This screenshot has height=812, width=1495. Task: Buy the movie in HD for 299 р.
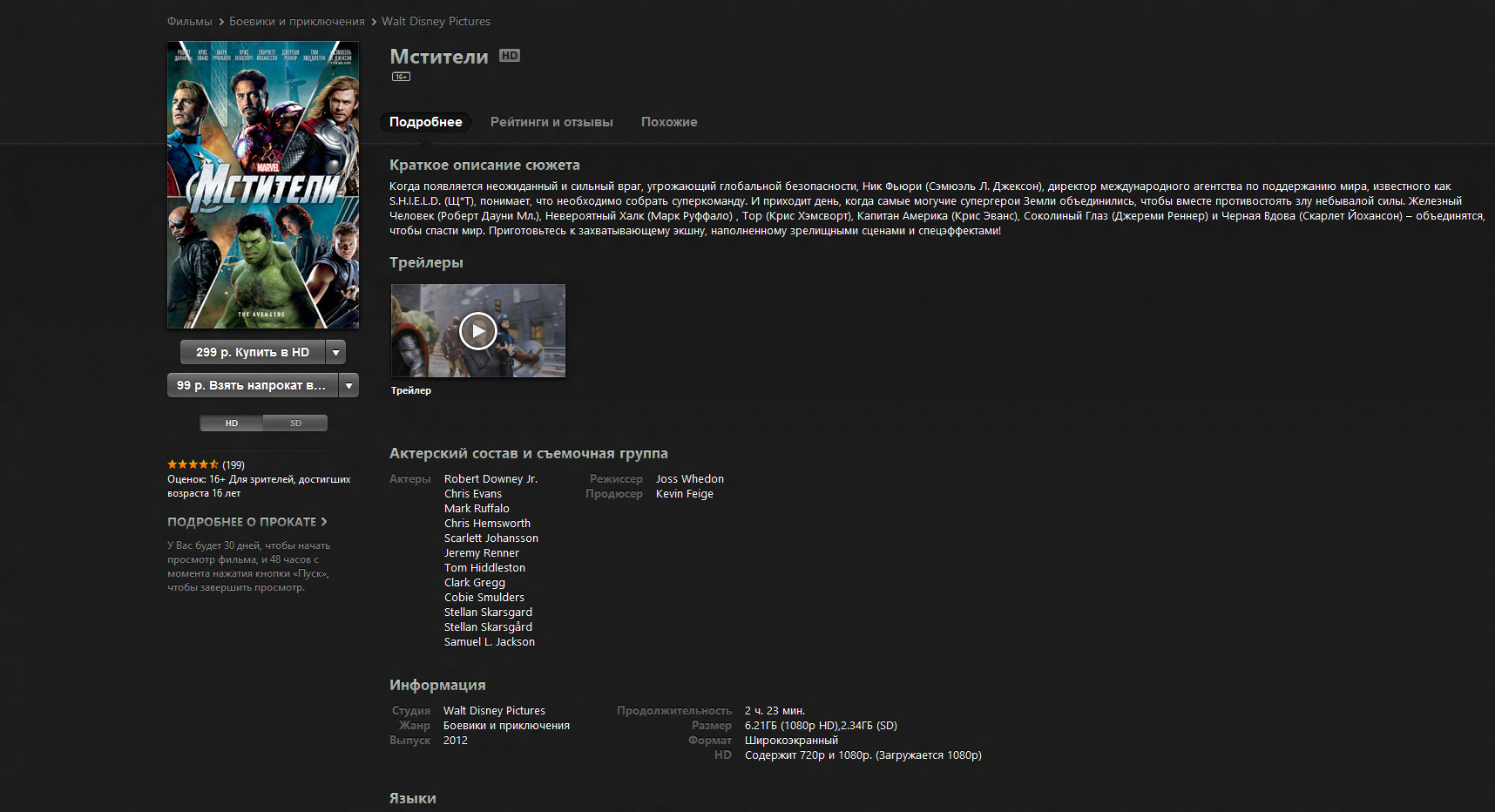click(x=253, y=352)
